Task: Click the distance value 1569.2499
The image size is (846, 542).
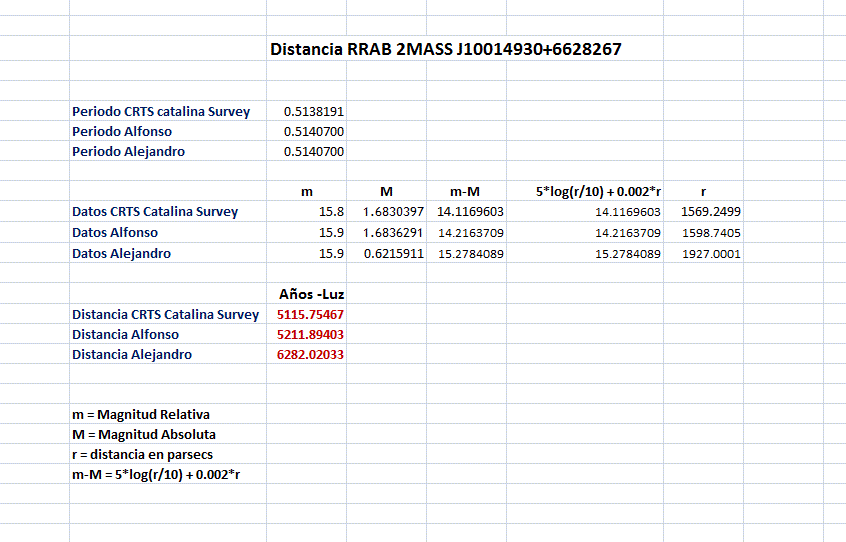Action: (710, 212)
